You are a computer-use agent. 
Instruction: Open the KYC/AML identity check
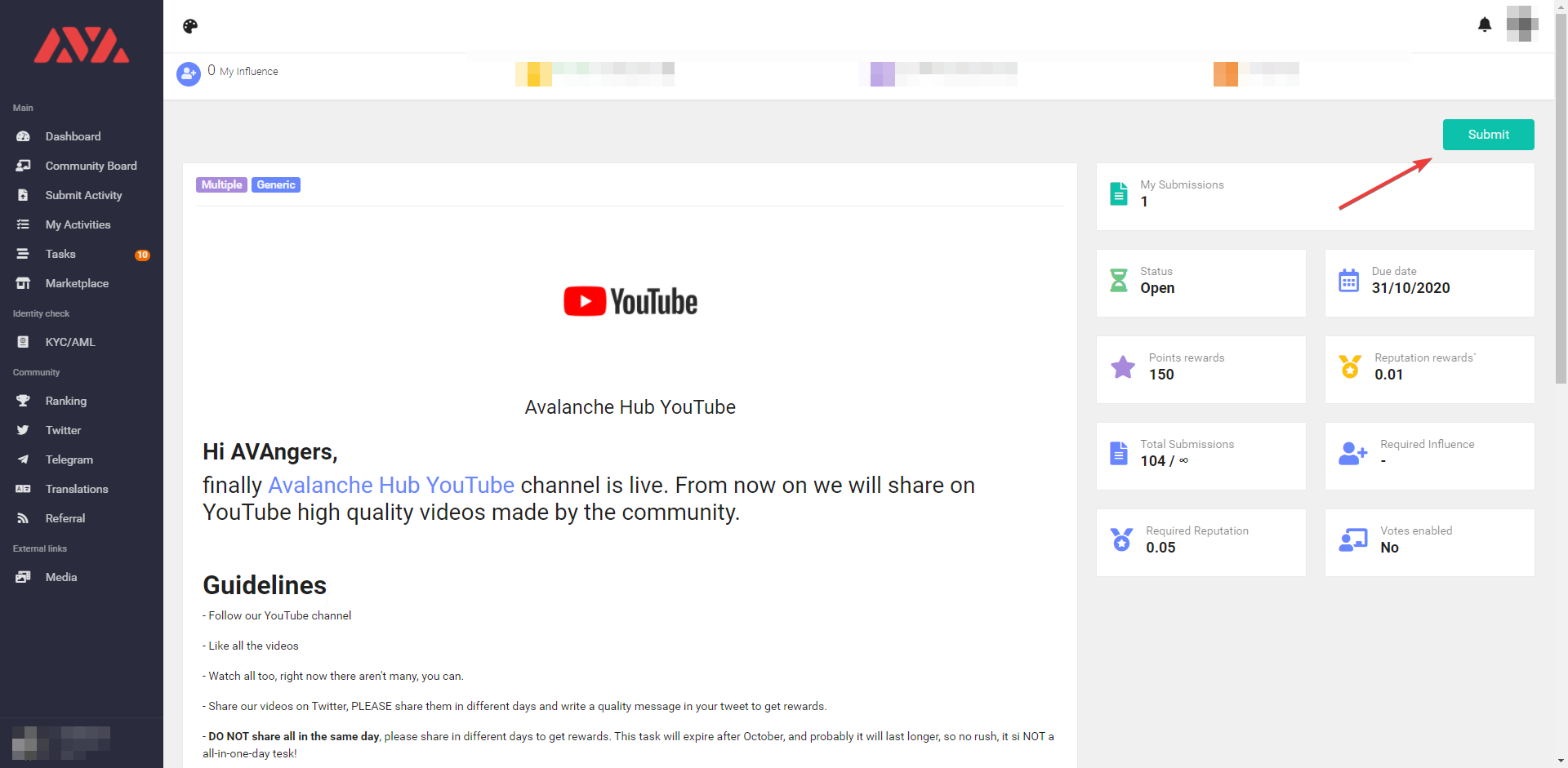point(70,342)
